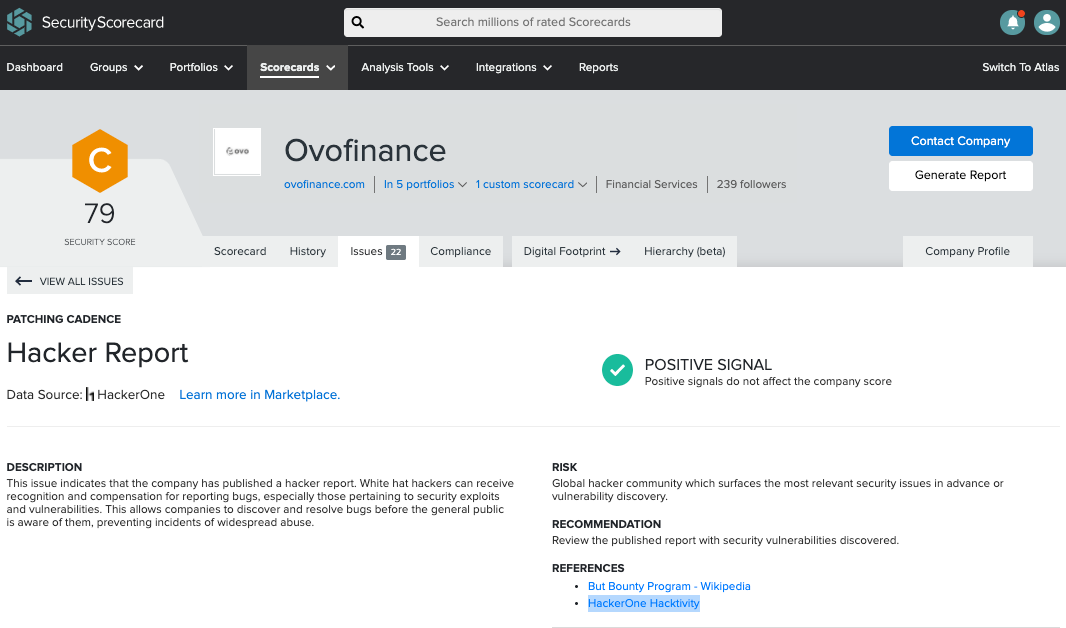Switch to the Scorecard tab

tap(240, 251)
